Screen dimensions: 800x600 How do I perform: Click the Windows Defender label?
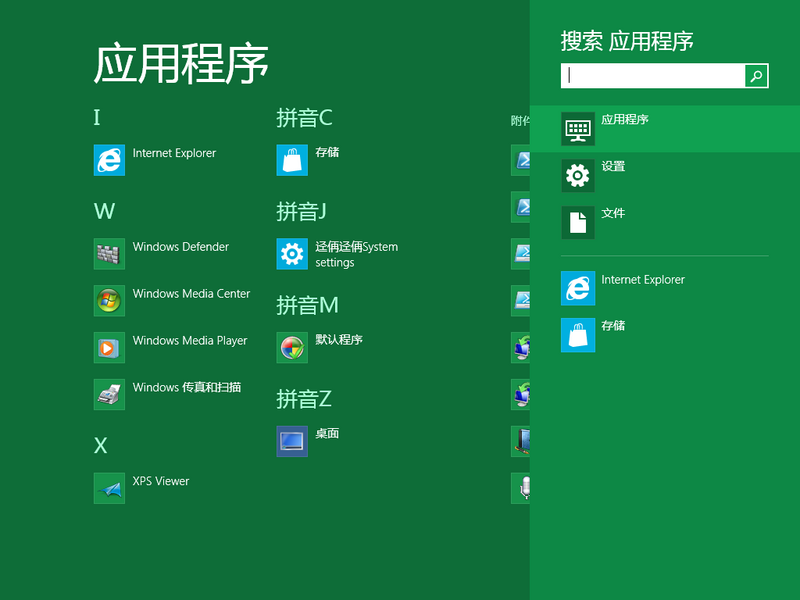[181, 247]
